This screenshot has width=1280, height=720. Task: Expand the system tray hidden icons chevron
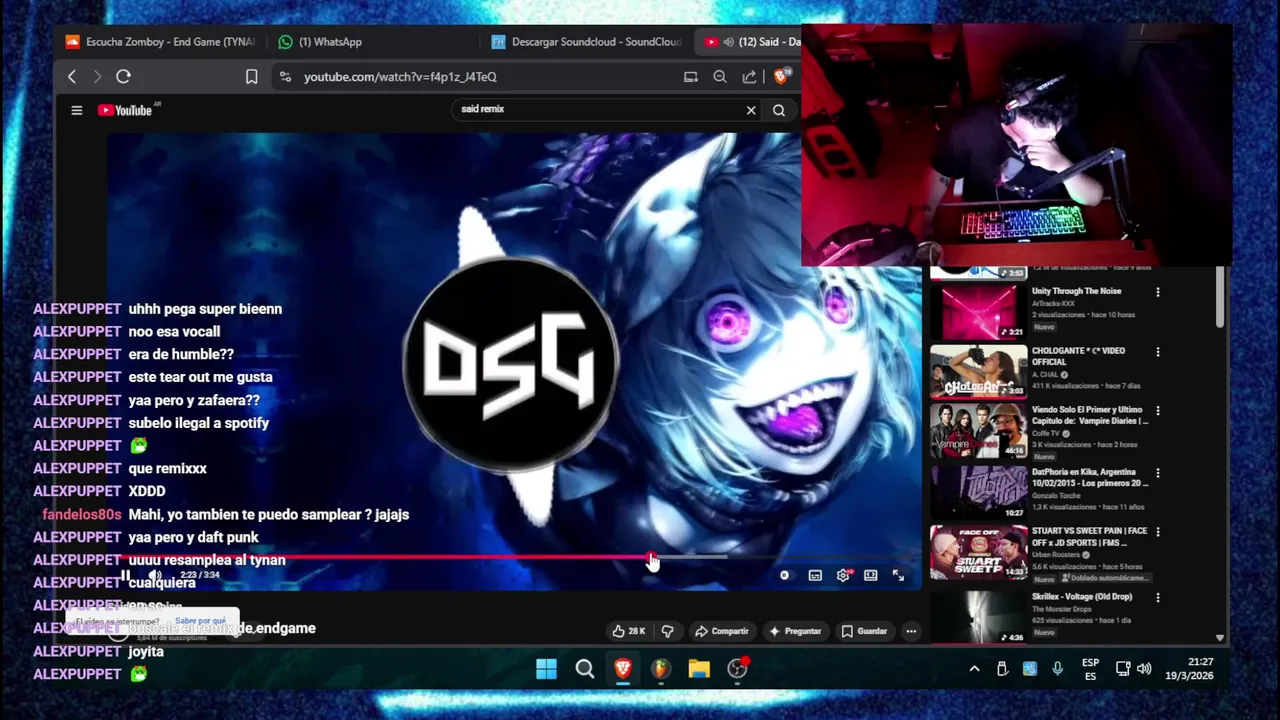974,669
